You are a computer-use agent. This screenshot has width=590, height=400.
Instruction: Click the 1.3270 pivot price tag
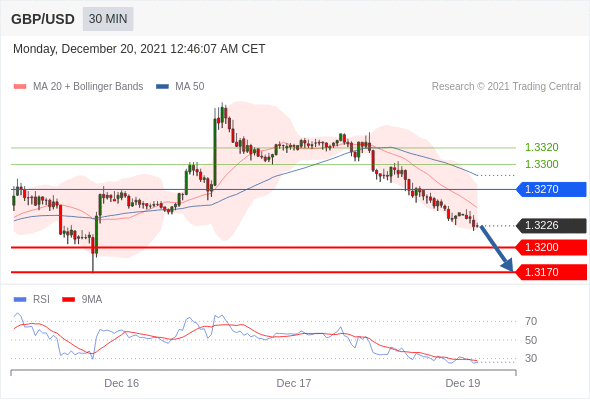551,189
